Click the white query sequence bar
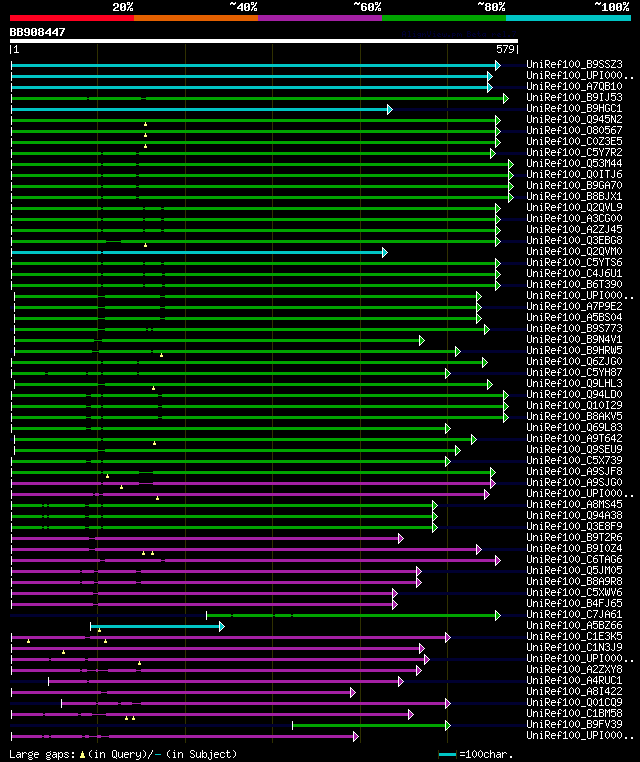 [x=264, y=41]
